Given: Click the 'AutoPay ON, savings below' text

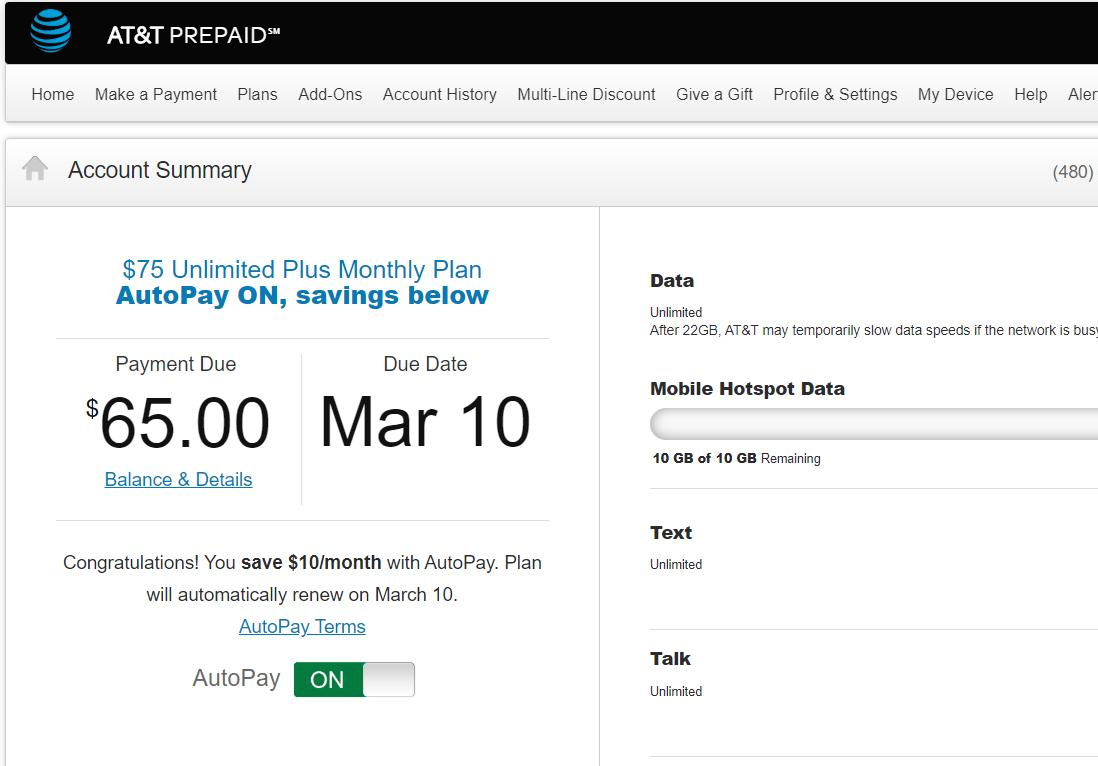Looking at the screenshot, I should (302, 295).
